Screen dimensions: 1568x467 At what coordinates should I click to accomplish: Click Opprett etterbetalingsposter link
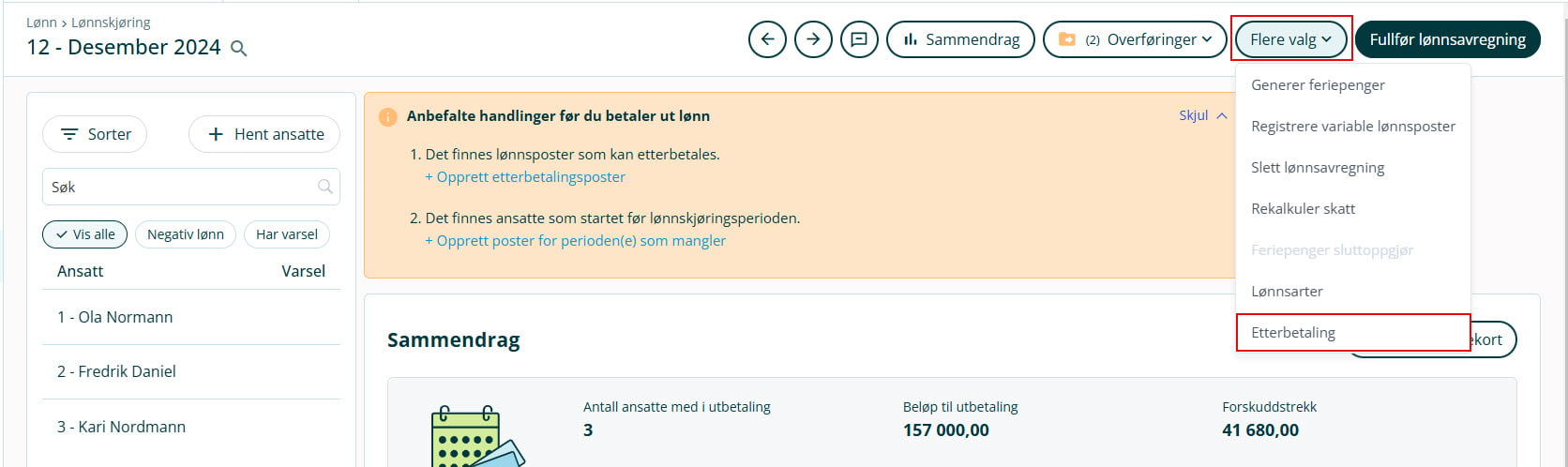[525, 177]
